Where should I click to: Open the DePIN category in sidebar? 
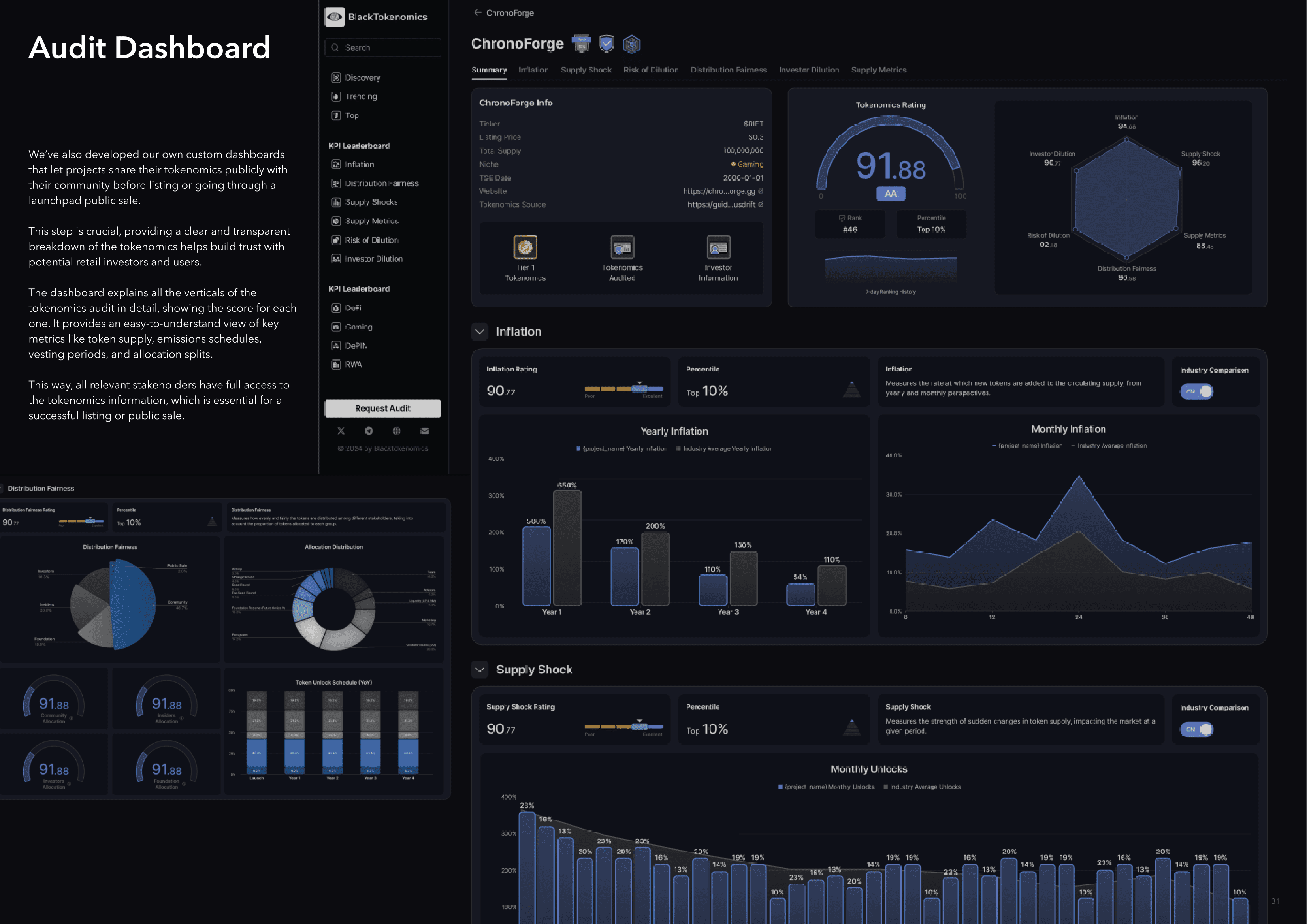[x=350, y=346]
